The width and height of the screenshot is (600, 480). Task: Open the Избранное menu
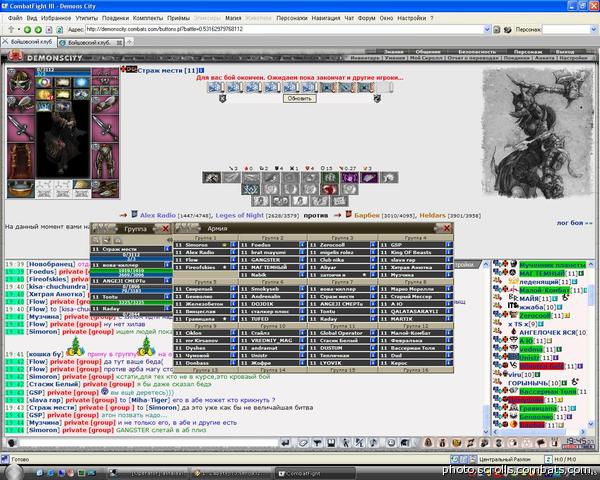56,18
